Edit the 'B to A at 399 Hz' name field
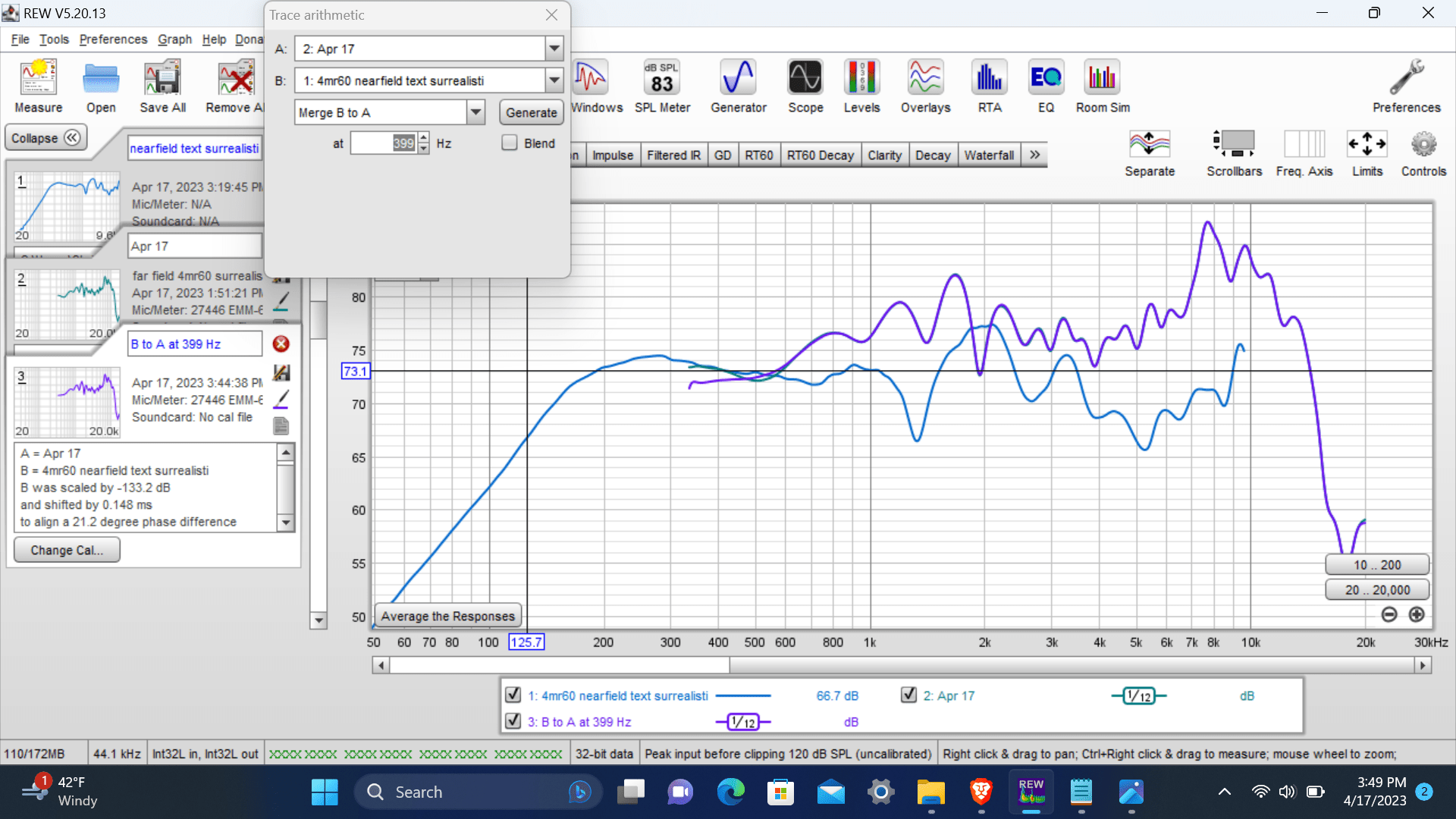1456x819 pixels. [x=194, y=344]
